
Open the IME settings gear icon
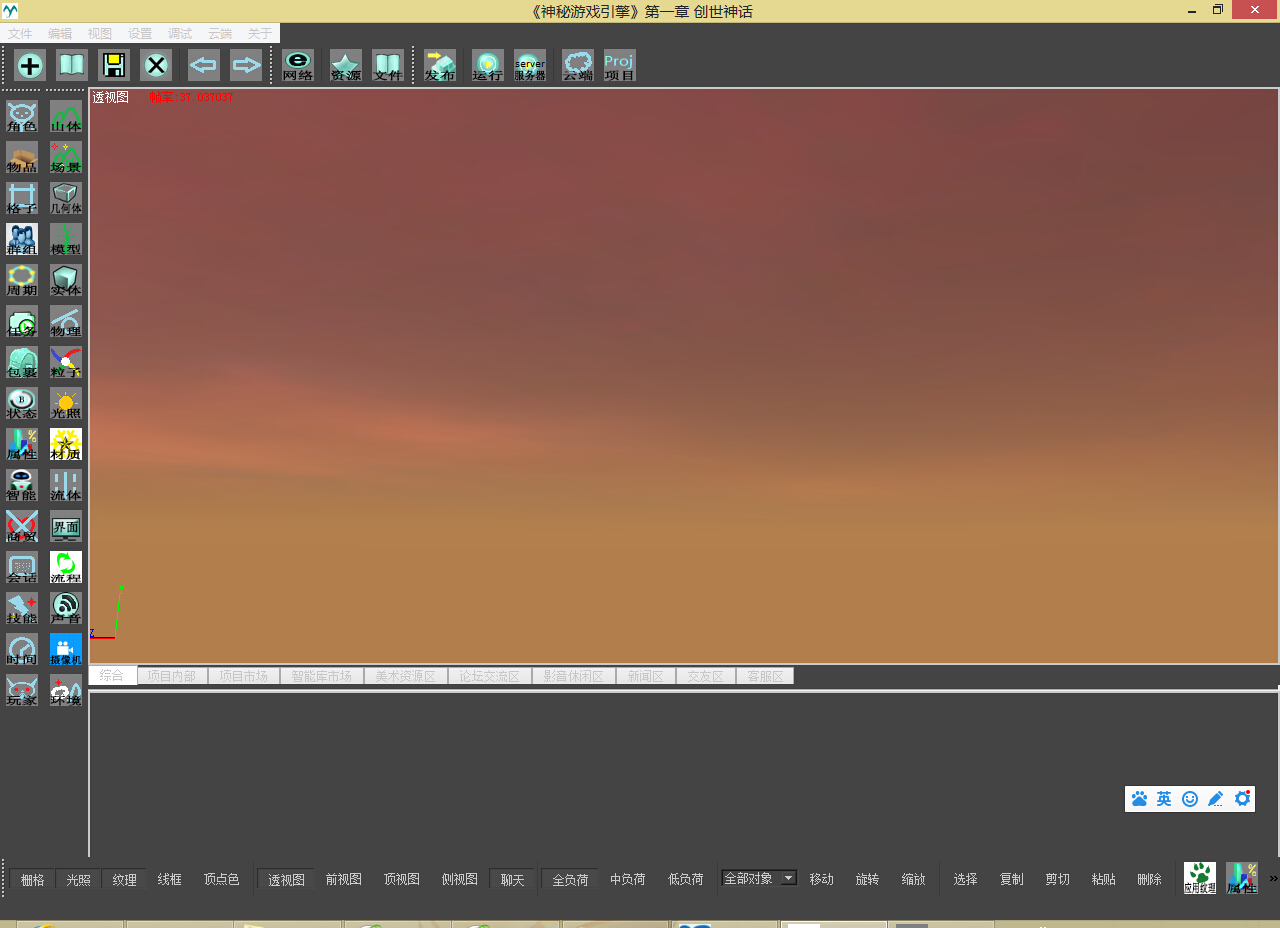1243,799
